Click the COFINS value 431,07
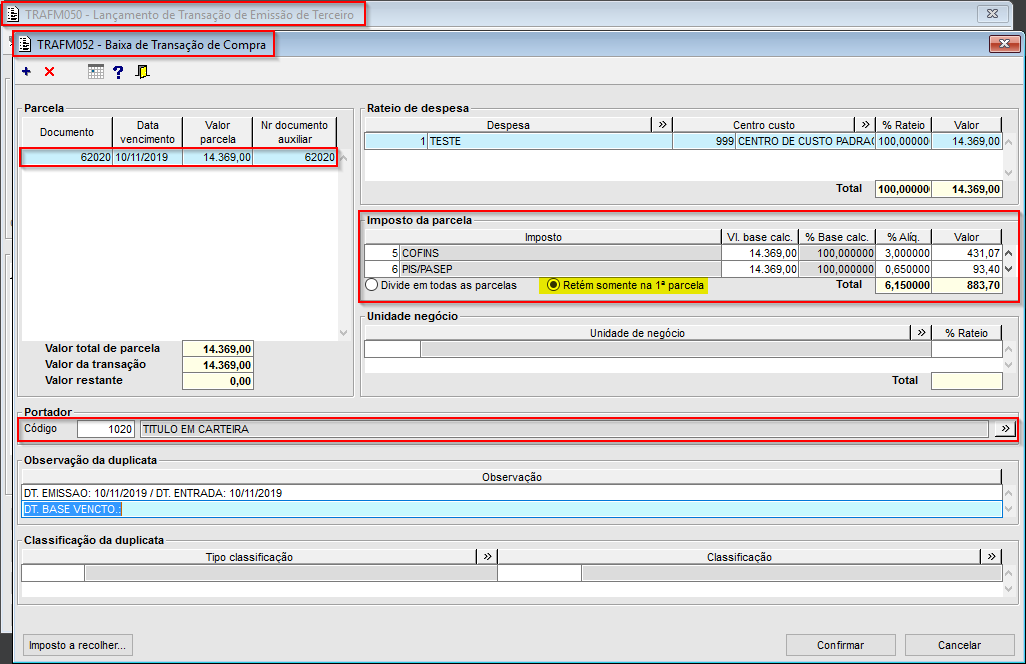1026x664 pixels. (x=967, y=253)
